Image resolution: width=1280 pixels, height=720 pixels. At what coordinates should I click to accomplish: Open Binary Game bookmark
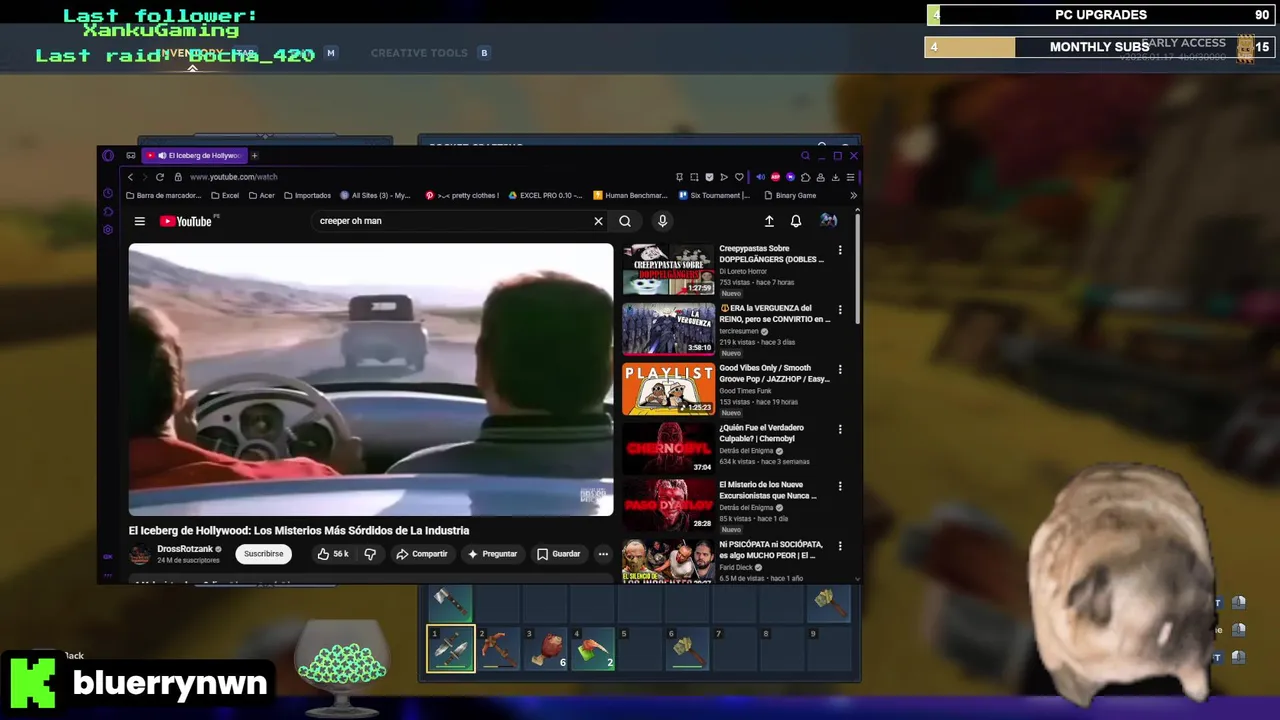(x=790, y=195)
